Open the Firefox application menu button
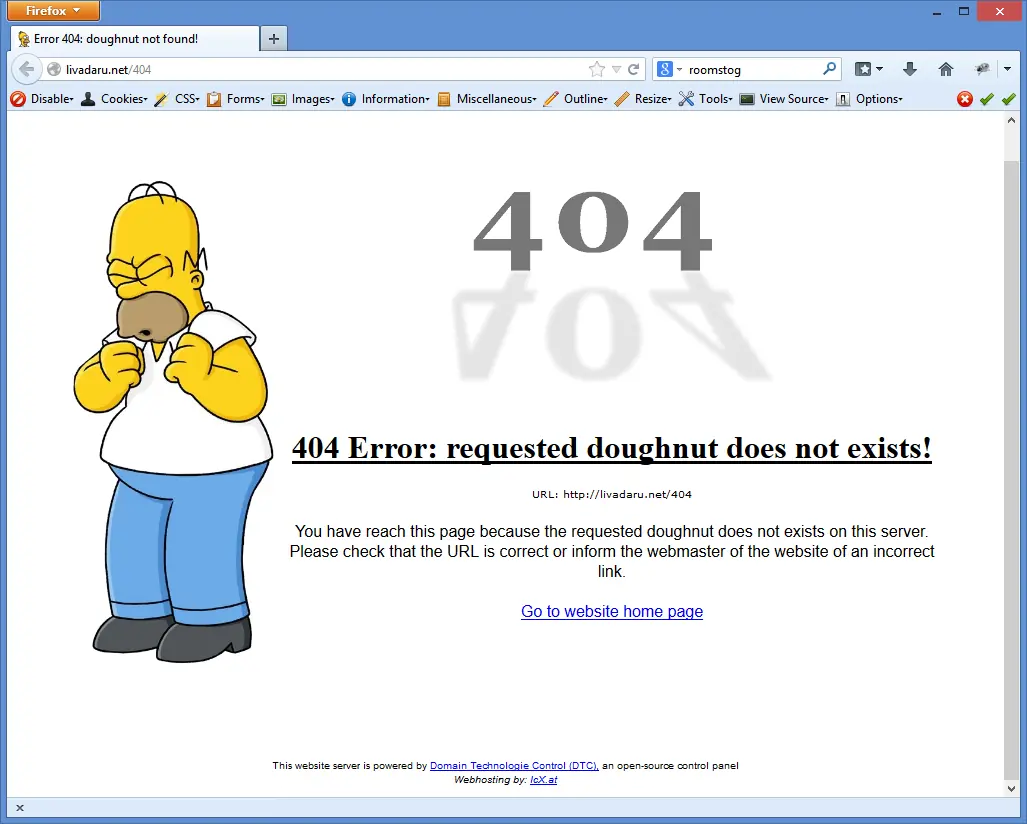Image resolution: width=1027 pixels, height=824 pixels. (x=54, y=10)
